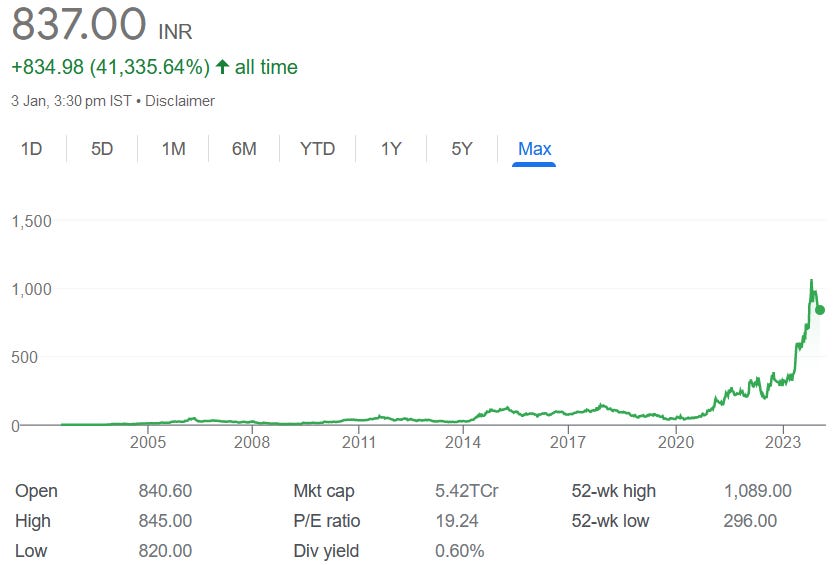Image resolution: width=834 pixels, height=565 pixels.
Task: Click the 2023 x-axis label
Action: (783, 442)
